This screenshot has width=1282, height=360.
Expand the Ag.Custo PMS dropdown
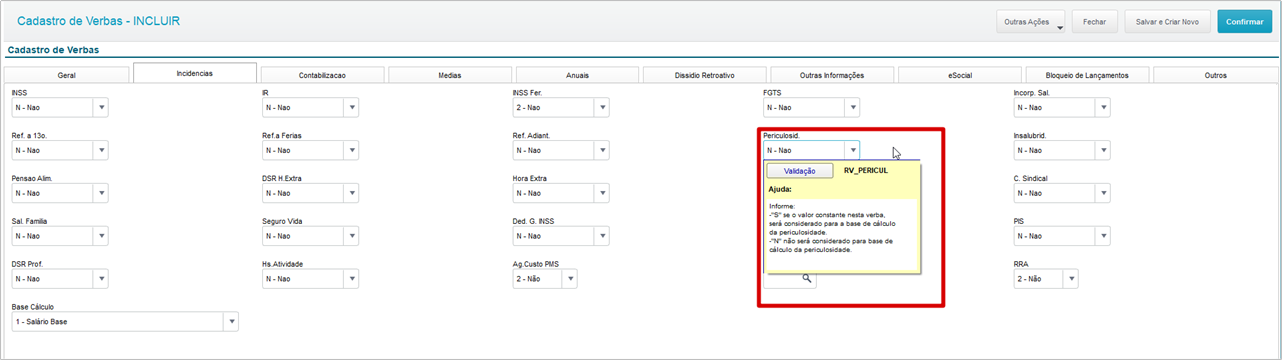569,279
